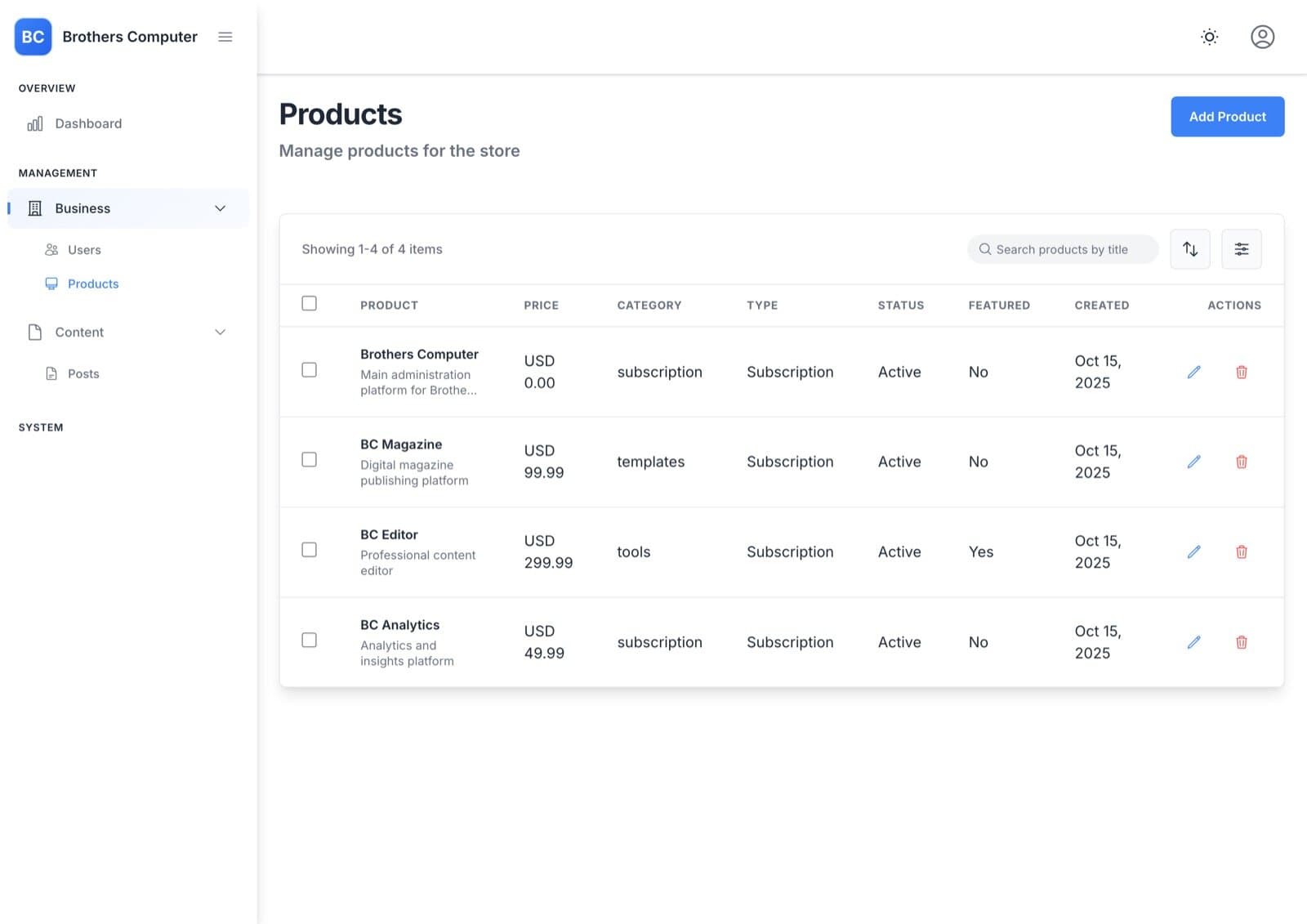Click the BC logo icon
The height and width of the screenshot is (924, 1307).
(33, 37)
